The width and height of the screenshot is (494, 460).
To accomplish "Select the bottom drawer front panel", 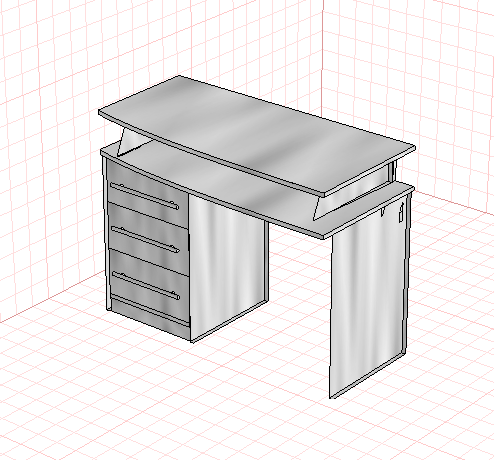I will pos(149,285).
